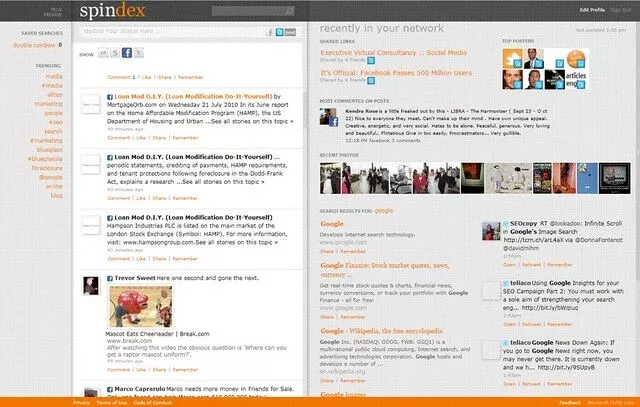Click Facebook icon beside Marco Caprarulo post
Image resolution: width=640 pixels, height=407 pixels.
pyautogui.click(x=110, y=389)
